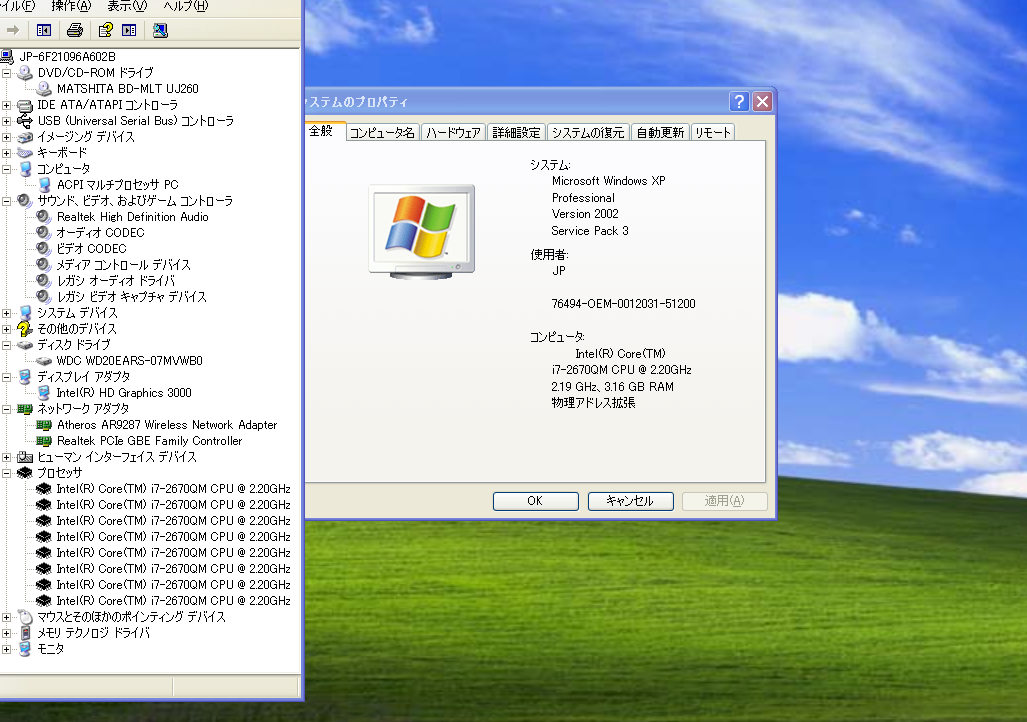Click the MATSHITA BD-MLT UJ260 drive icon
1027x722 pixels.
pyautogui.click(x=45, y=88)
